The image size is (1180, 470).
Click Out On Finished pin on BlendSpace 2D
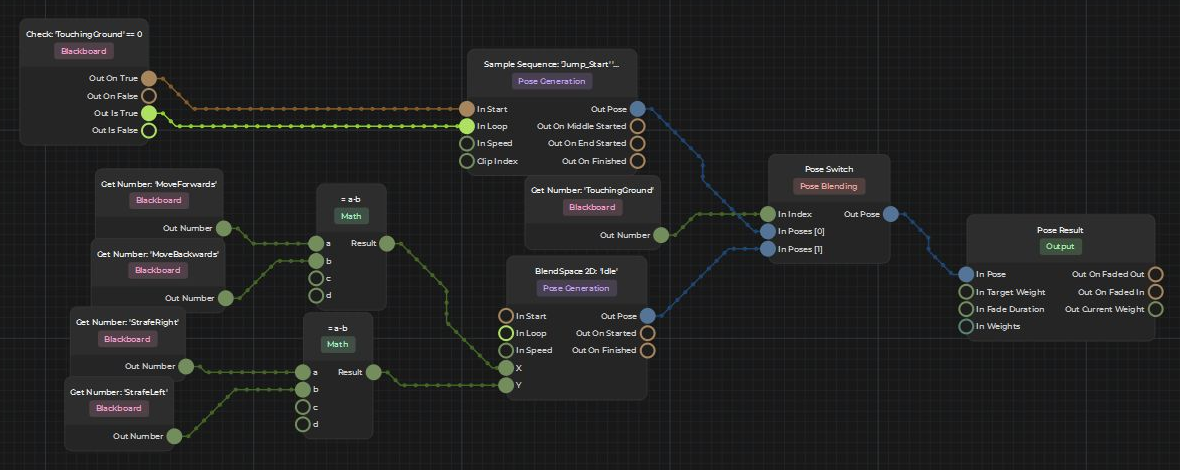(x=647, y=350)
